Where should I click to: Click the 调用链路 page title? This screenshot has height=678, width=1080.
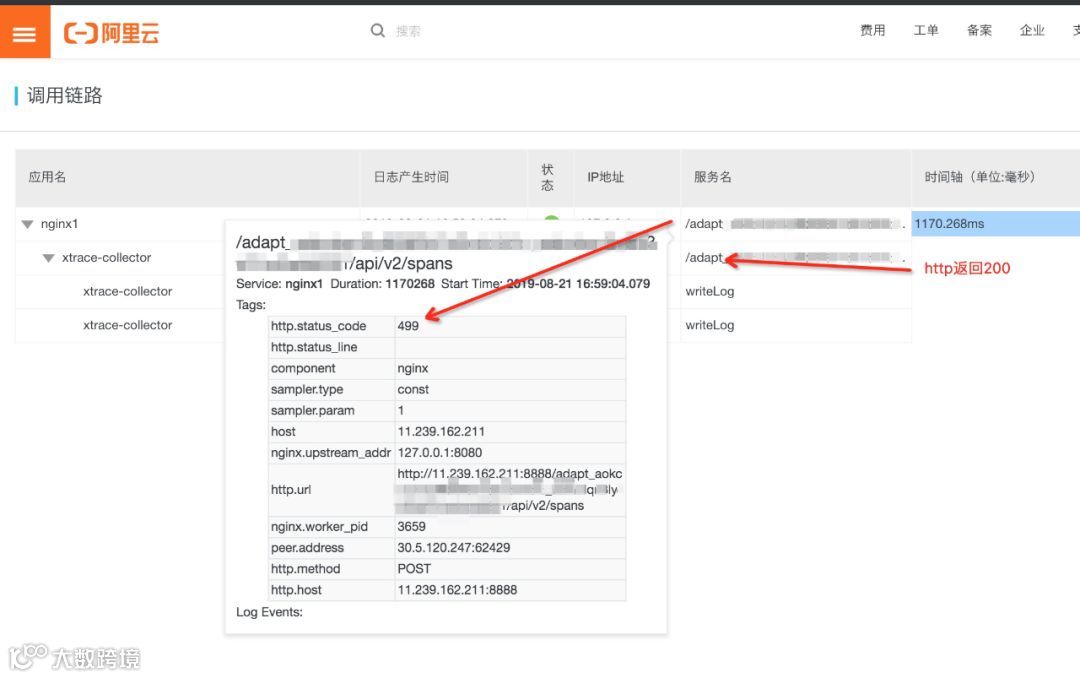(x=64, y=95)
